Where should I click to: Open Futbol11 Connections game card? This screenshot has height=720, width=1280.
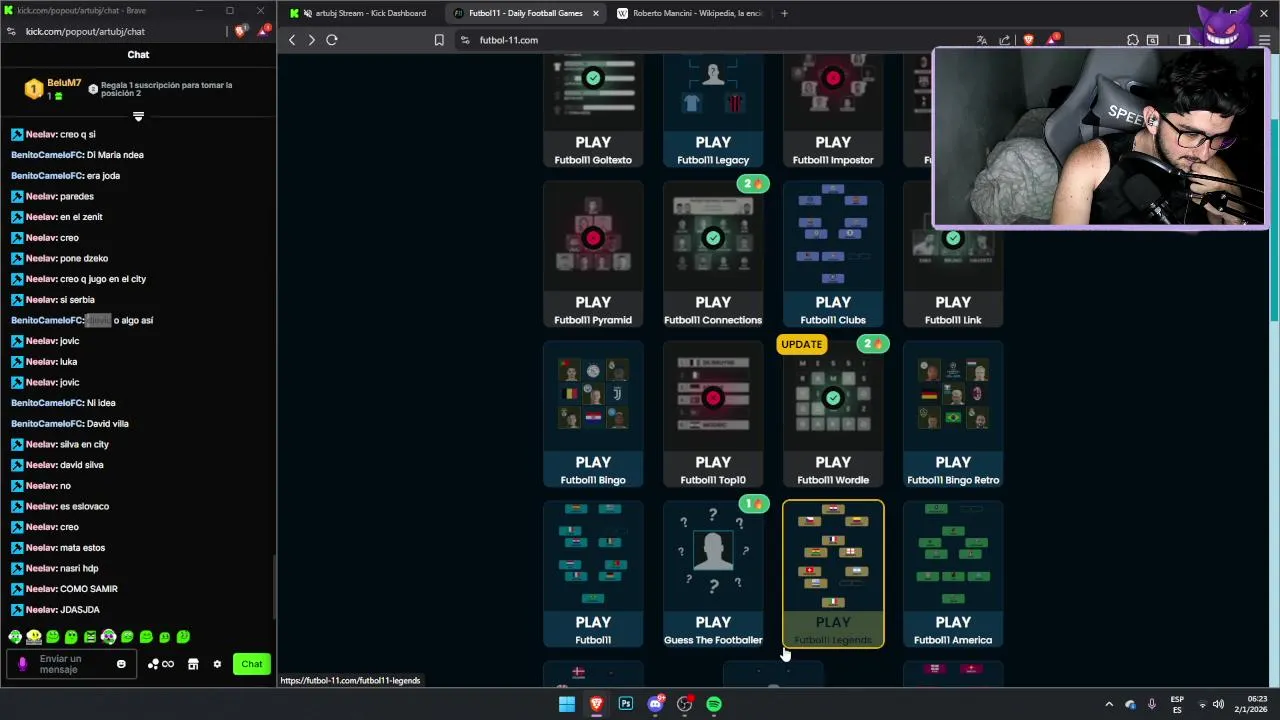pyautogui.click(x=713, y=254)
